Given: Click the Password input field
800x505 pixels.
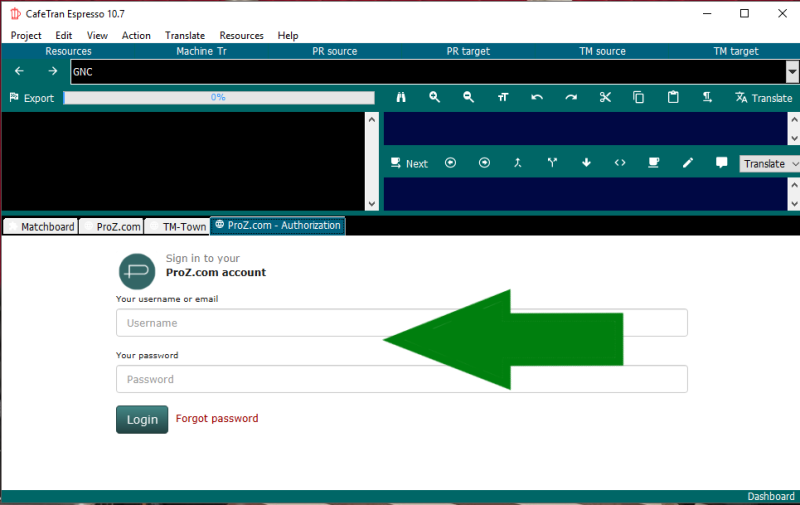Looking at the screenshot, I should coord(402,379).
